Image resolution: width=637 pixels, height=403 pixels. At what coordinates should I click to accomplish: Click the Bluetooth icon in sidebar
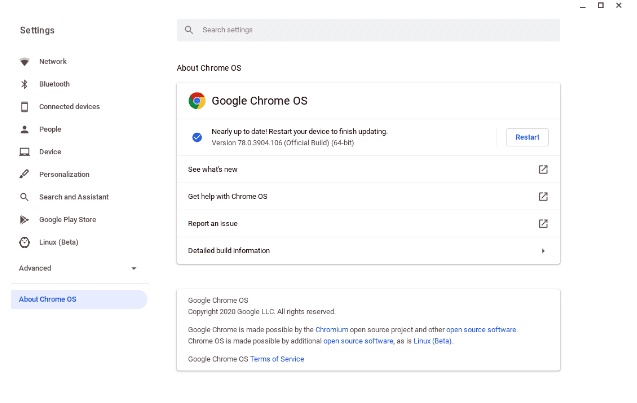(24, 84)
